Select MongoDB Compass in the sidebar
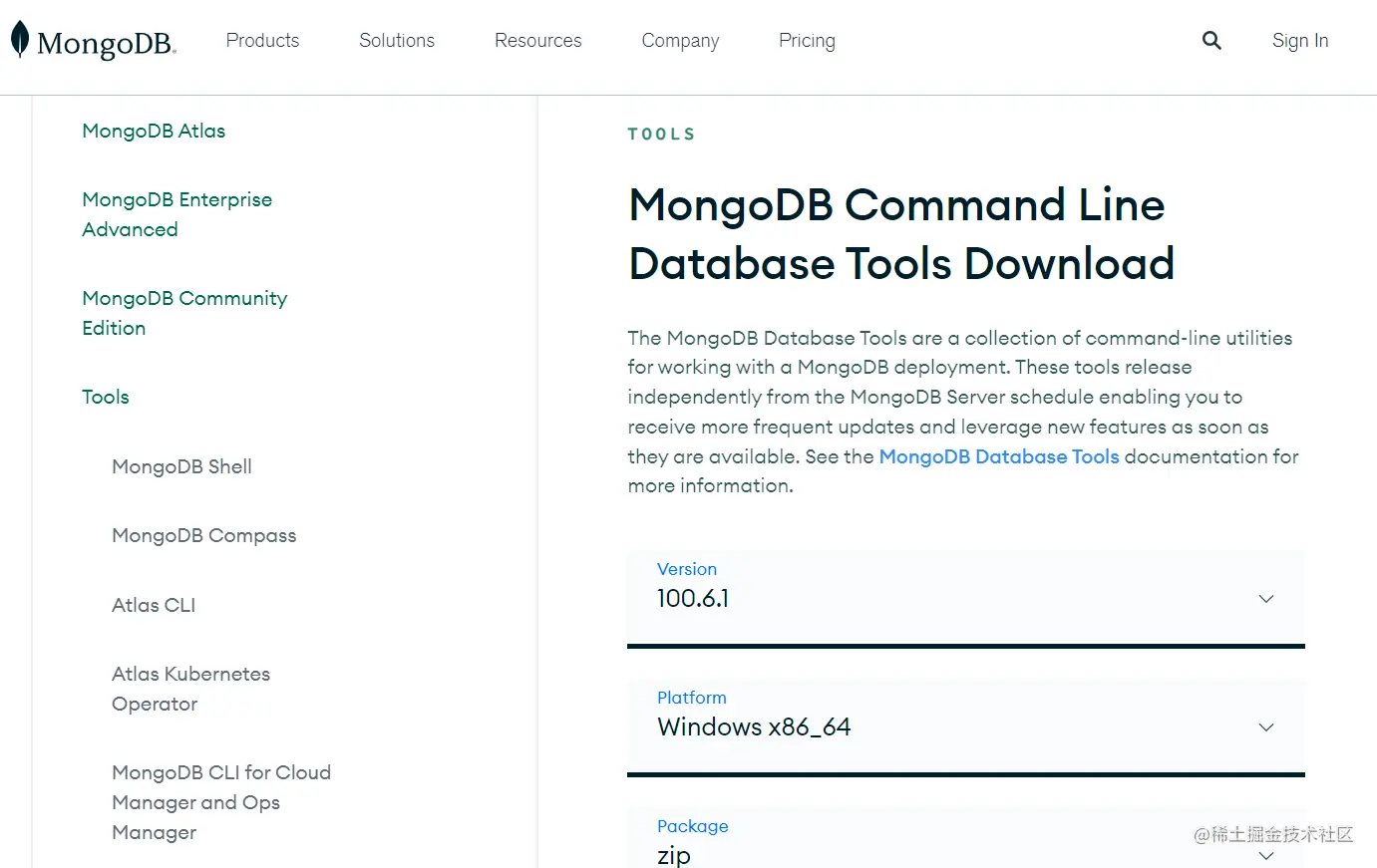This screenshot has height=868, width=1377. pyautogui.click(x=204, y=535)
